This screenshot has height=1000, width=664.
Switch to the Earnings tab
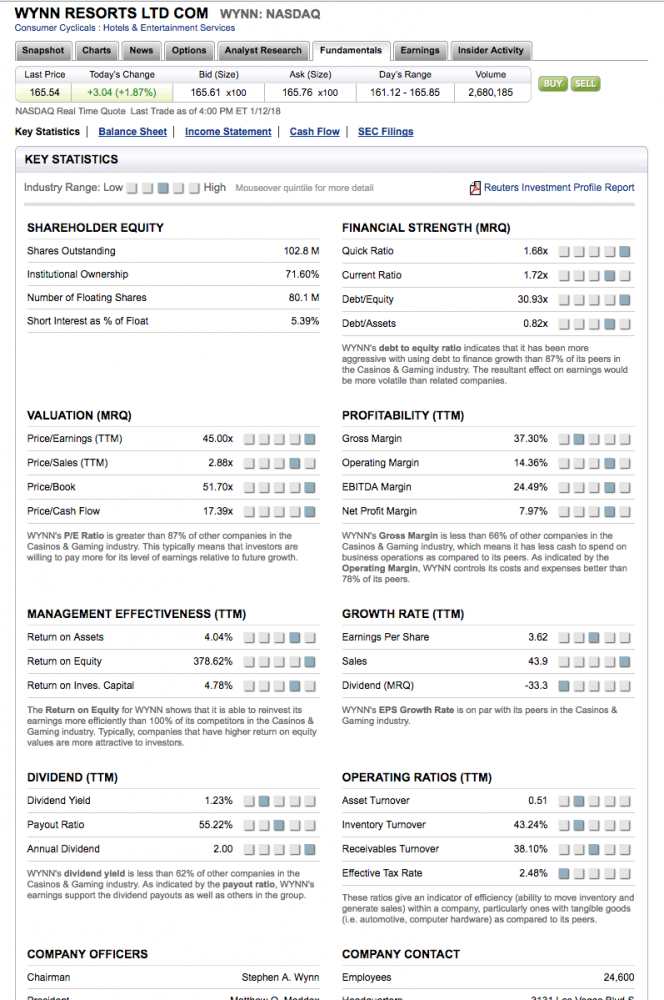pos(420,50)
